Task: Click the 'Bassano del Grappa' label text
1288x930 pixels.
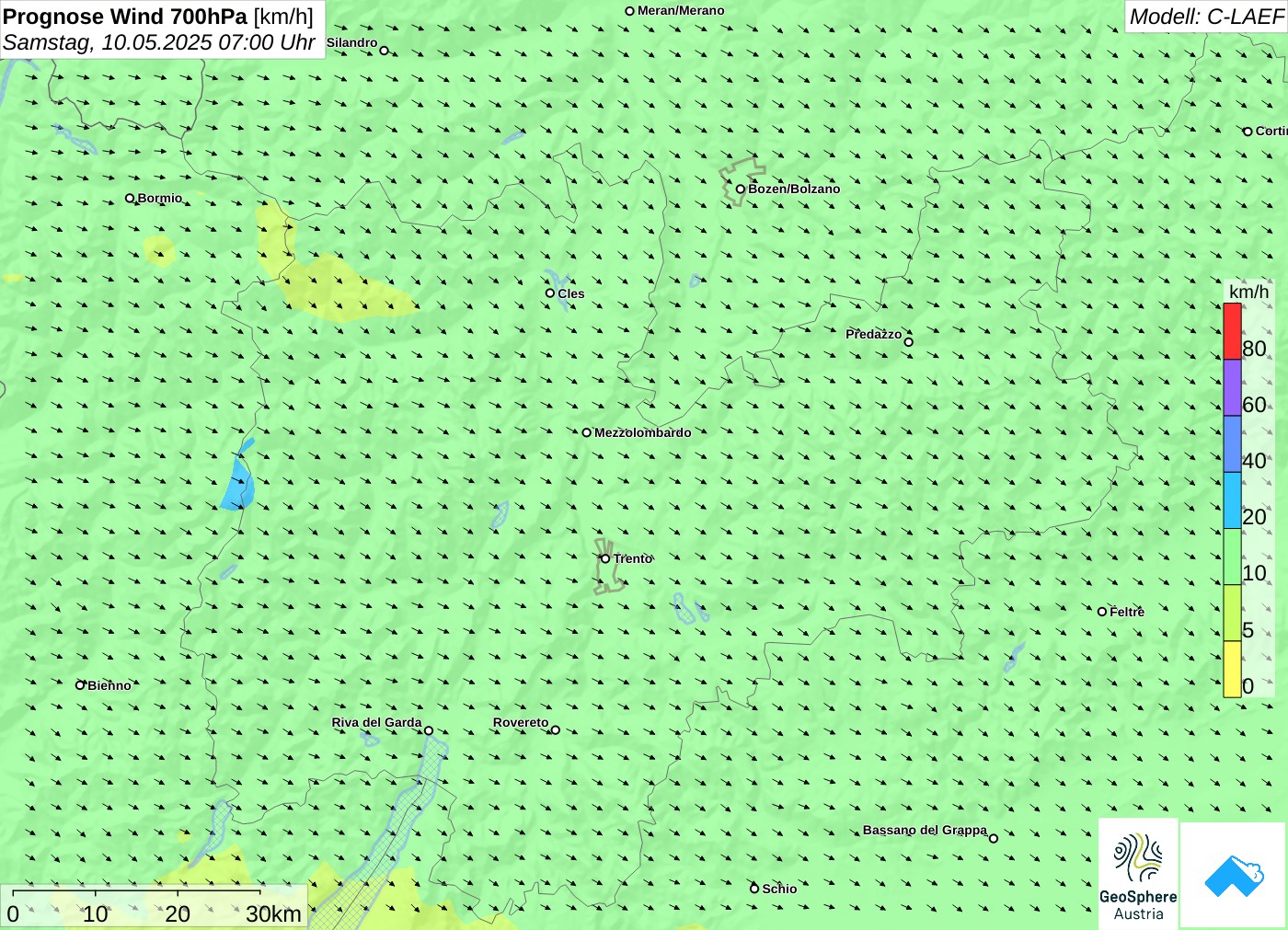Action: tap(925, 830)
